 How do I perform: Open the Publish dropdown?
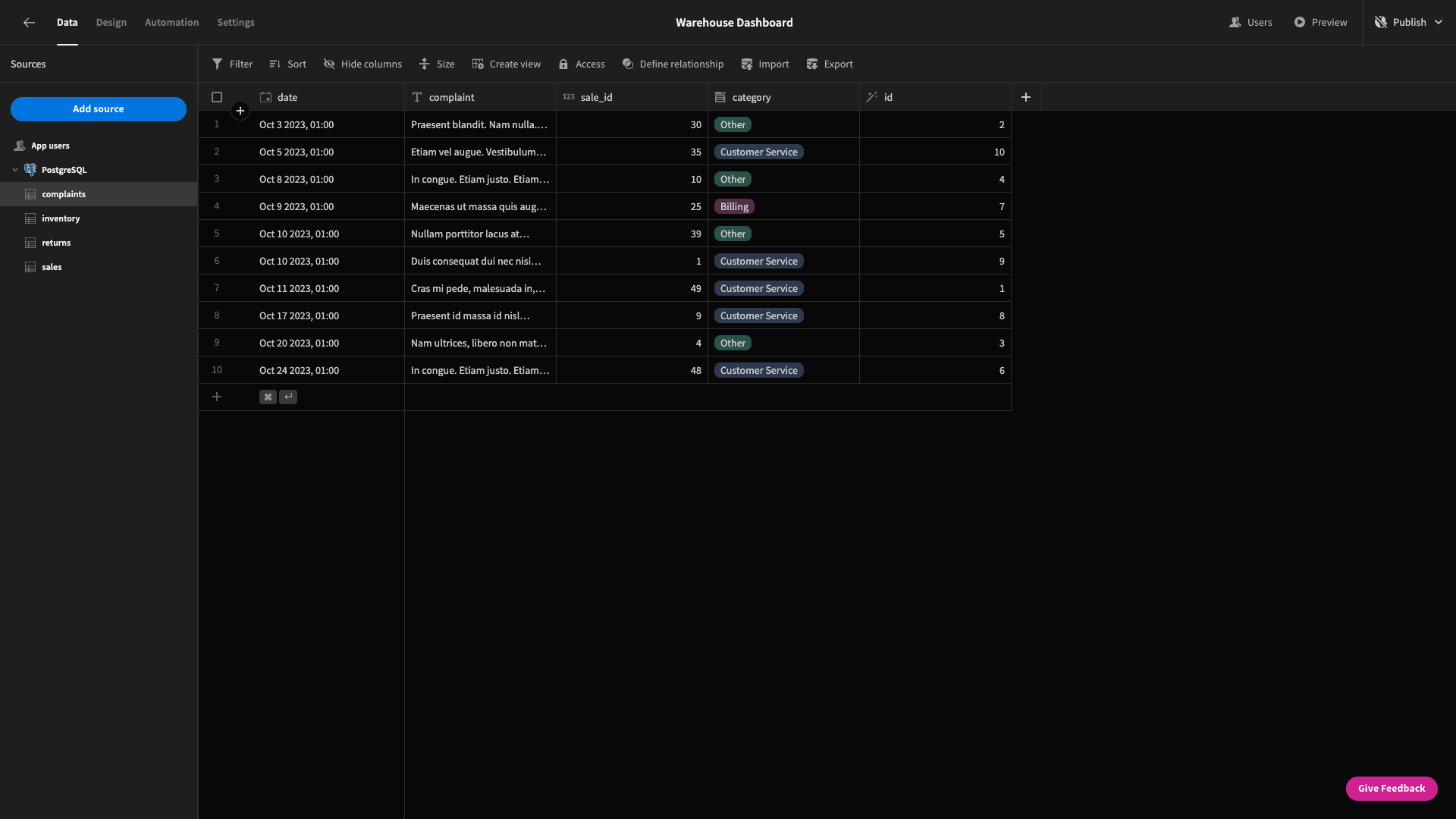[x=1409, y=23]
